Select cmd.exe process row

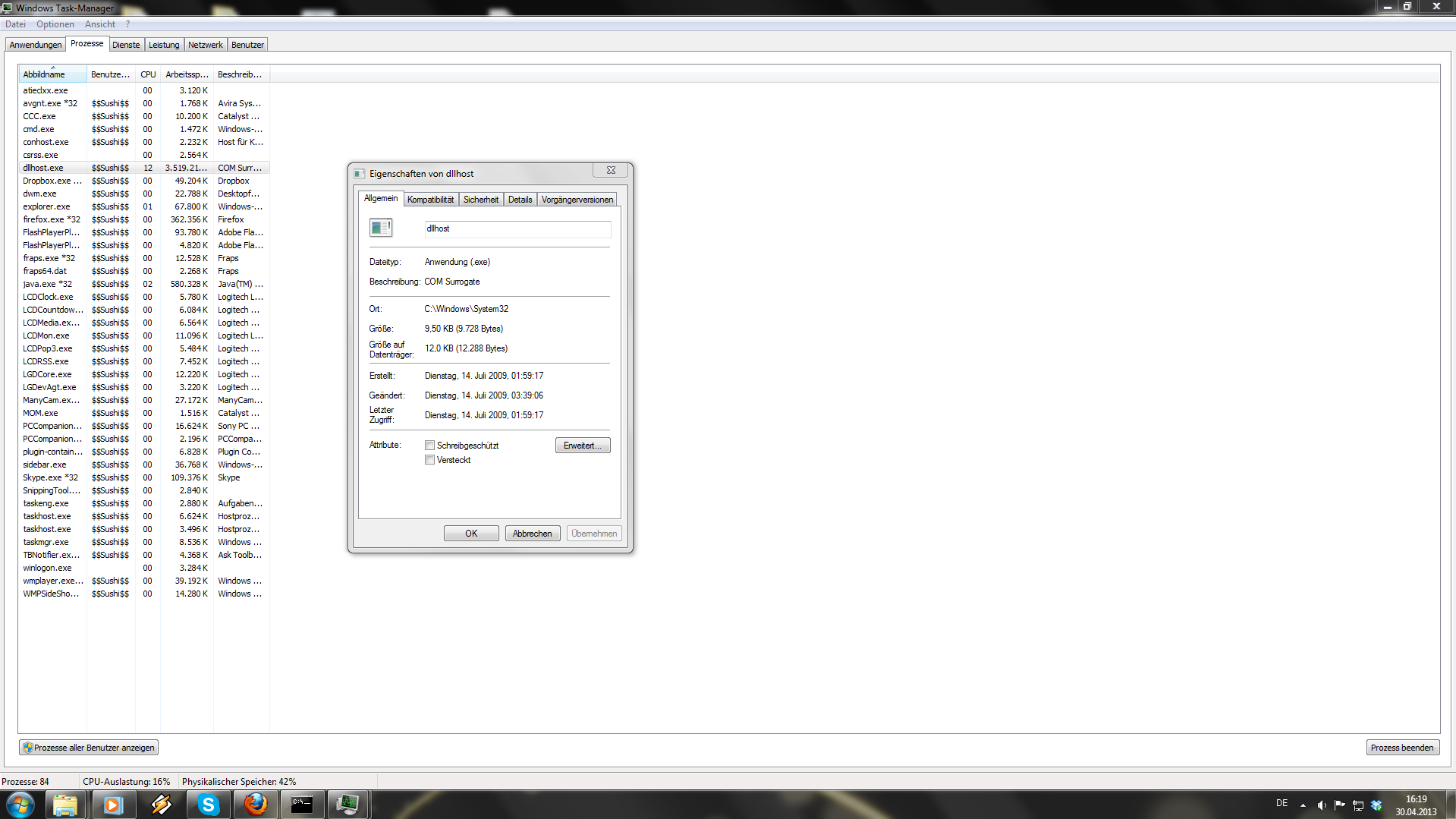(144, 129)
